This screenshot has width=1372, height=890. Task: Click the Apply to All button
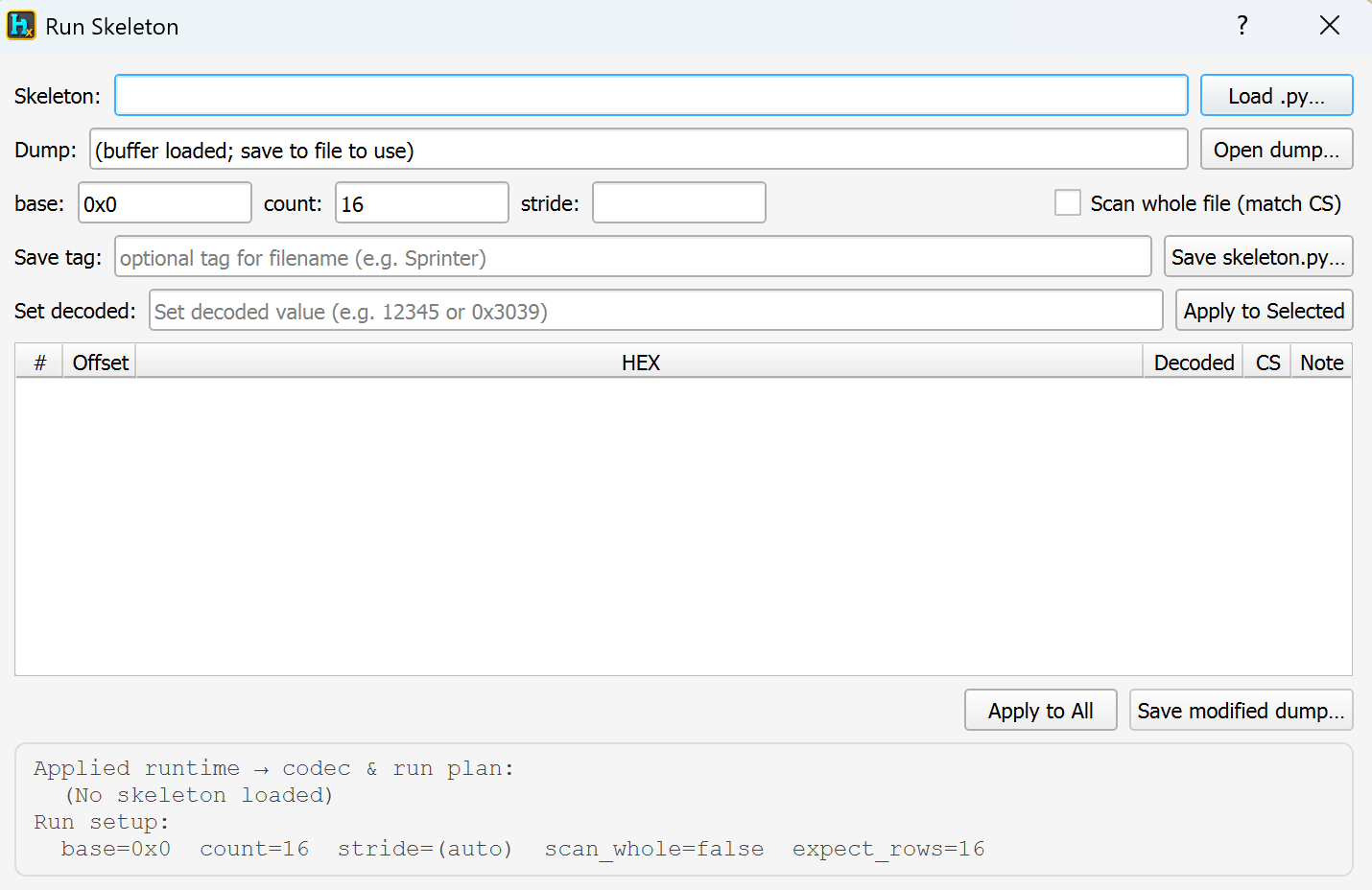pos(1041,710)
